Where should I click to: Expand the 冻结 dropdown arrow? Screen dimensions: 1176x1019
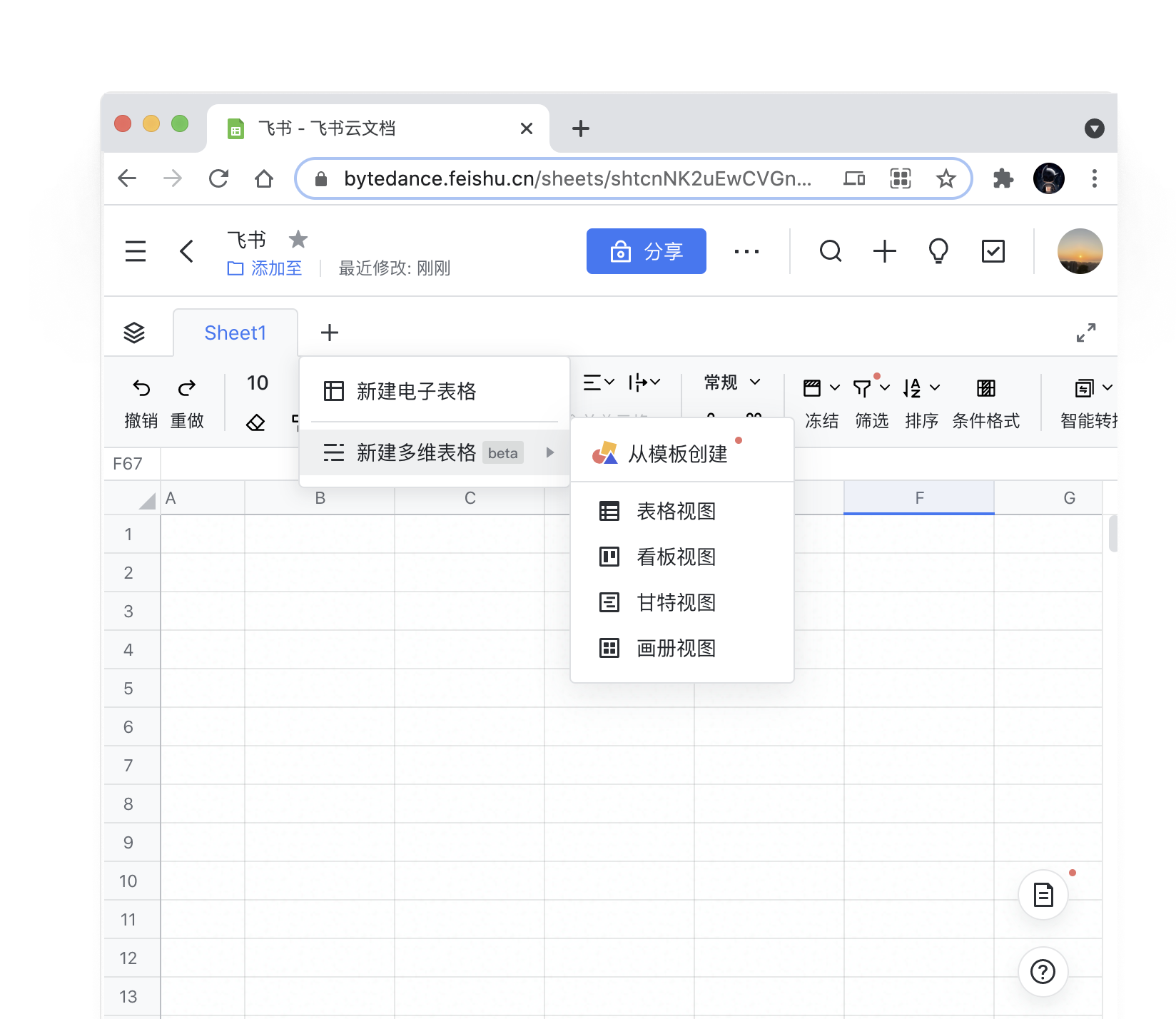pyautogui.click(x=835, y=388)
